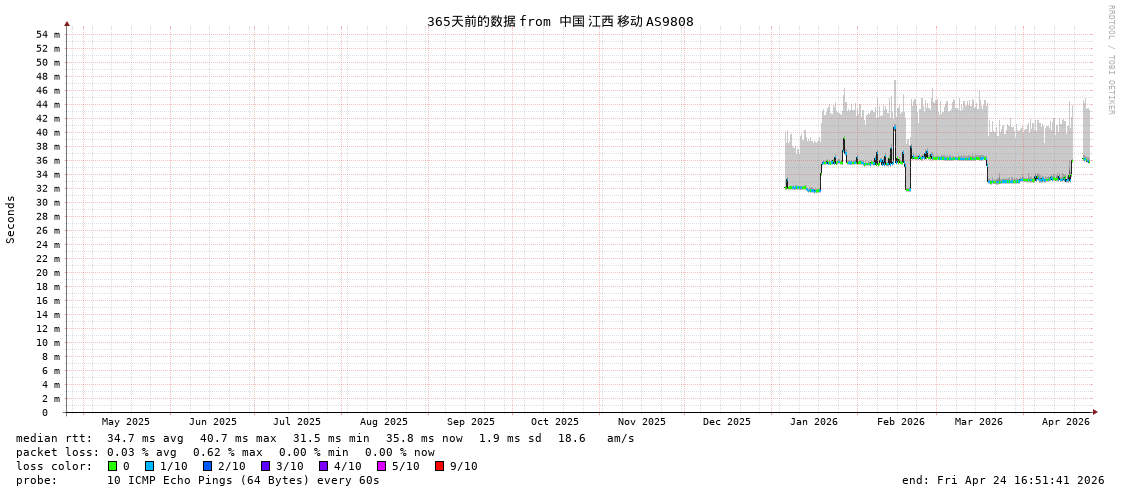Click the end timestamp Fri Apr 24

[x=1003, y=480]
